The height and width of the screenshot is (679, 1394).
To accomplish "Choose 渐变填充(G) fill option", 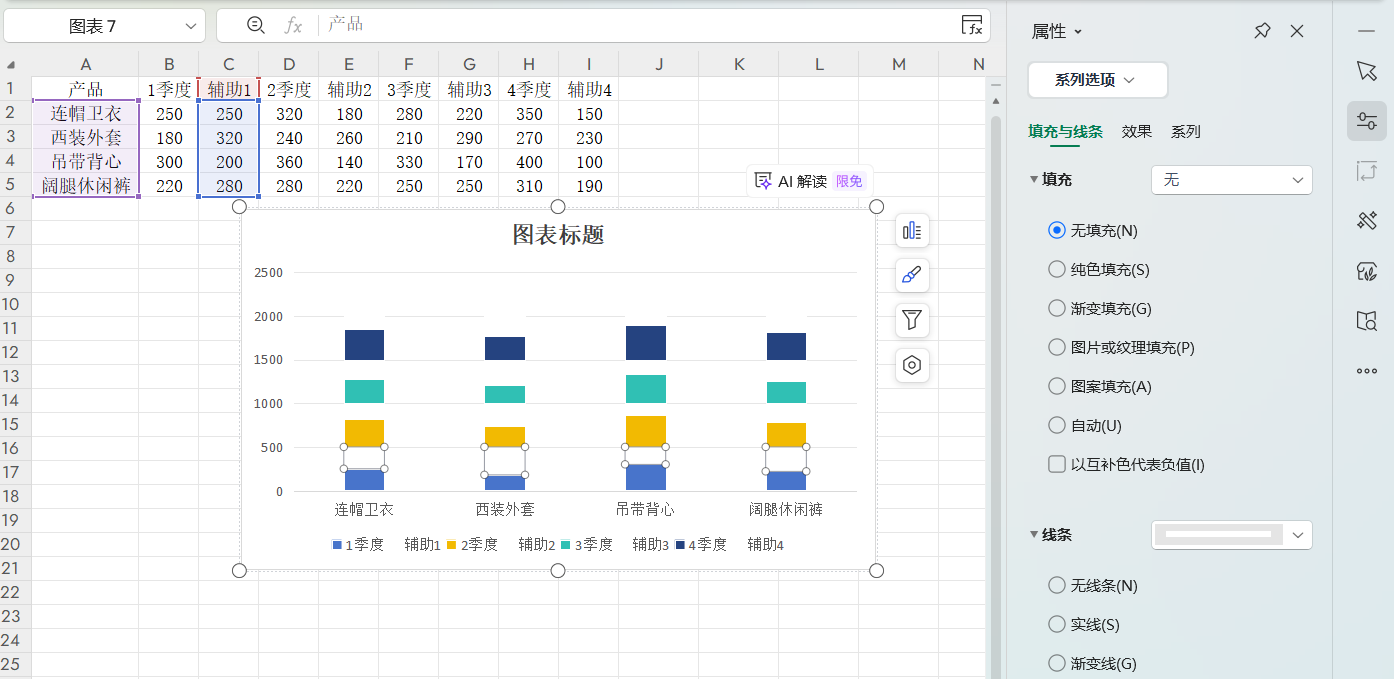I will click(1057, 308).
